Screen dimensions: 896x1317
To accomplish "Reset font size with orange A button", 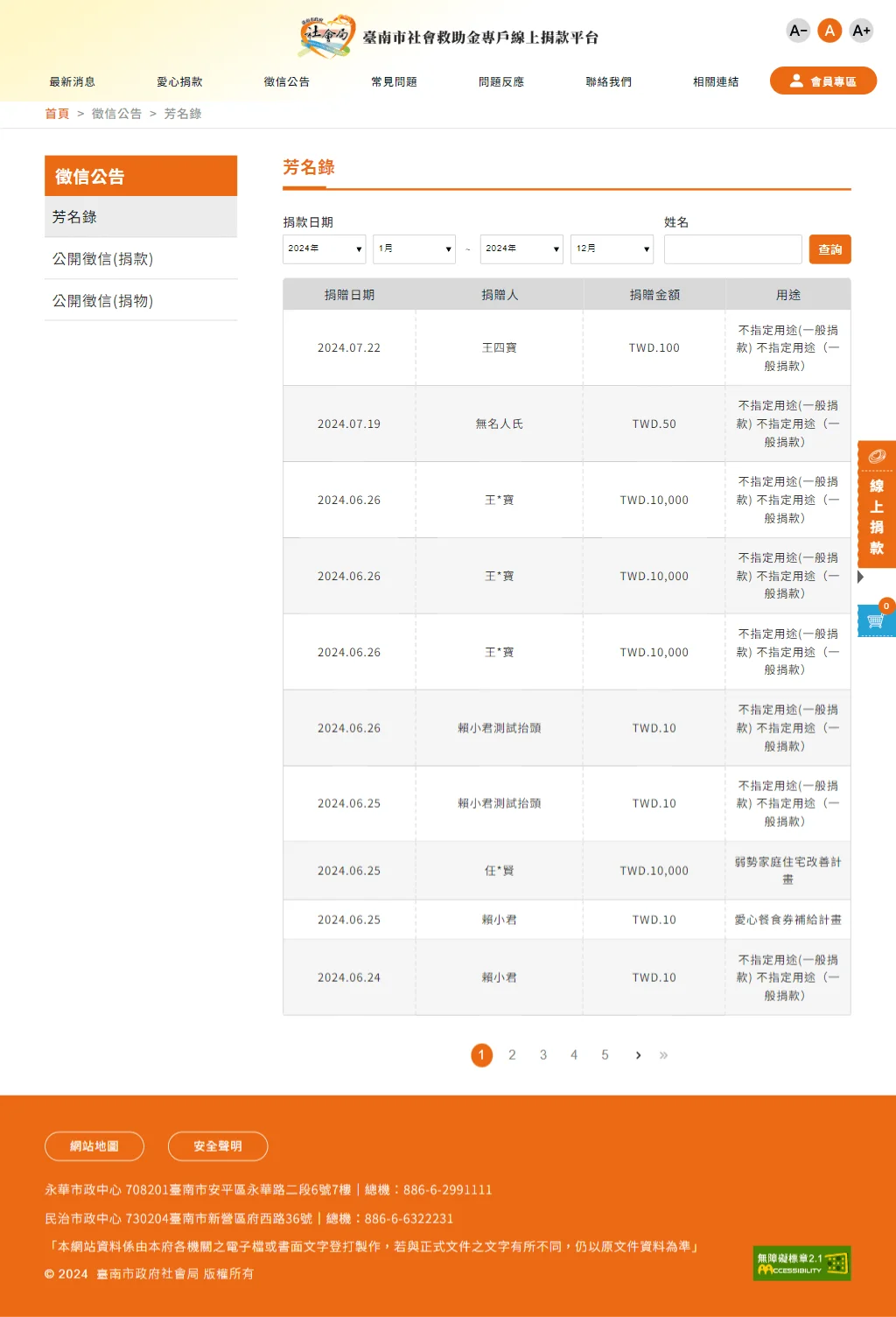I will point(829,31).
